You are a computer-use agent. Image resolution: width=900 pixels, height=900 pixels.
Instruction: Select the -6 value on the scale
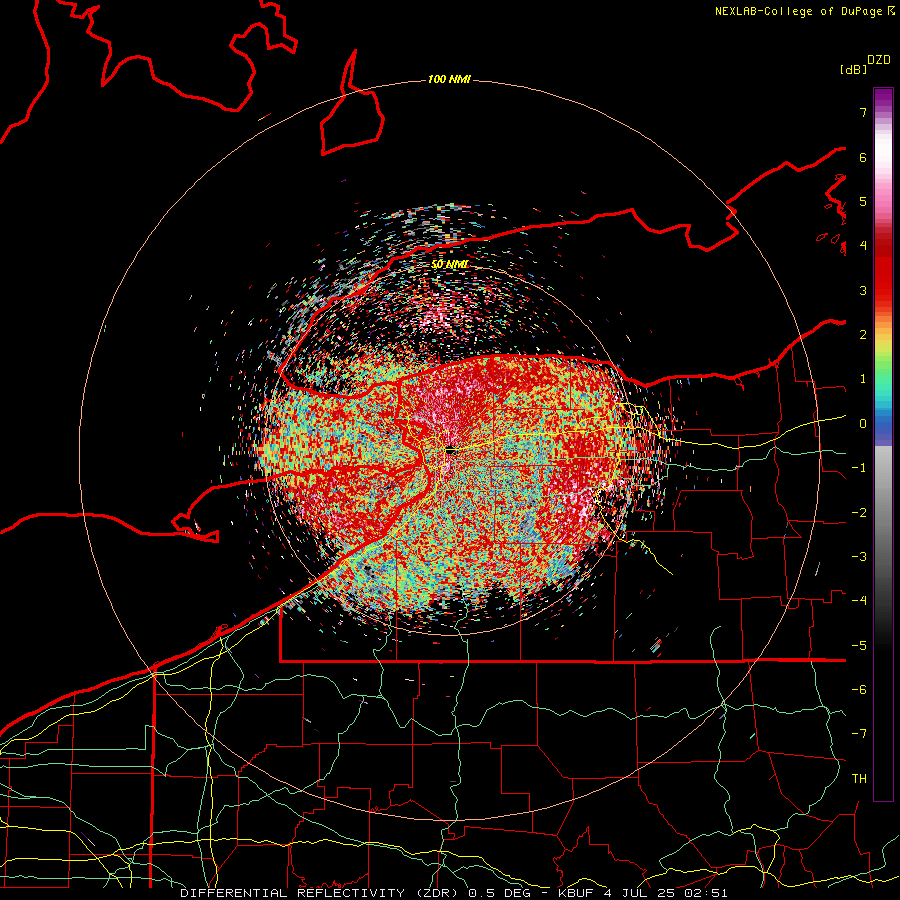(859, 689)
